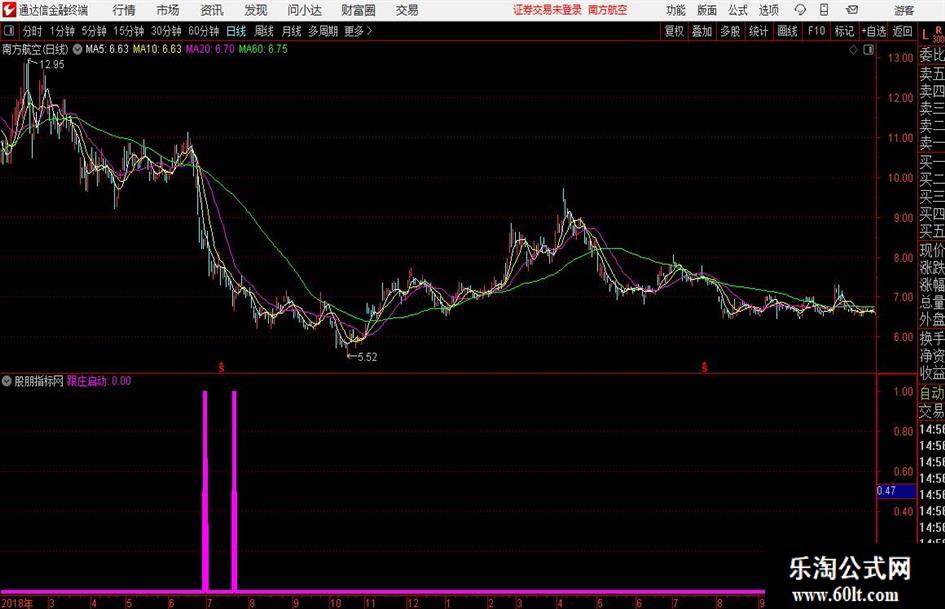
Task: Switch to 1分钟 chart period
Action: pos(62,31)
